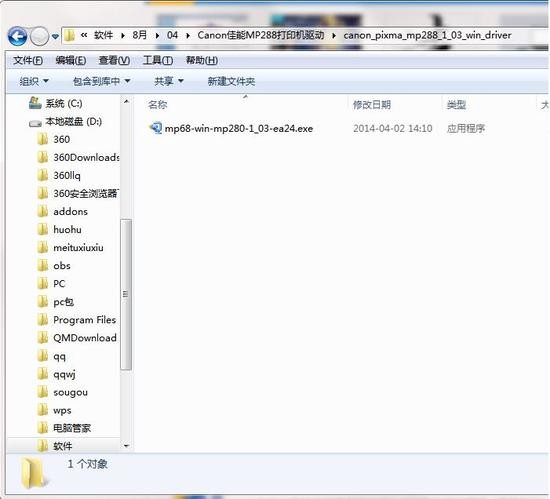This screenshot has width=550, height=499.
Task: Click the large folder icon in details pane
Action: (x=33, y=473)
